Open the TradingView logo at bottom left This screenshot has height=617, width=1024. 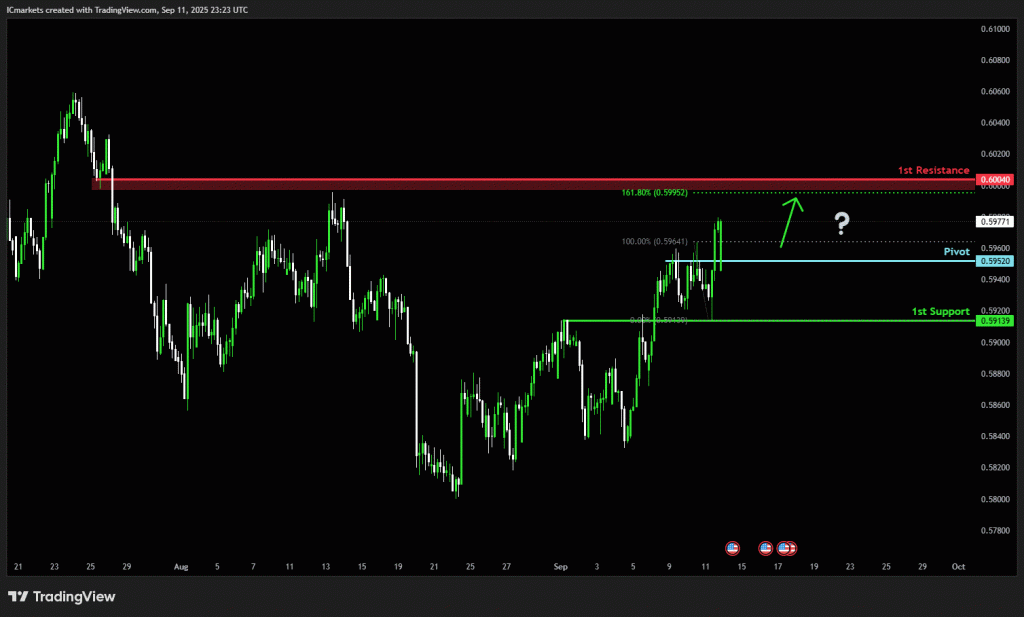point(61,597)
